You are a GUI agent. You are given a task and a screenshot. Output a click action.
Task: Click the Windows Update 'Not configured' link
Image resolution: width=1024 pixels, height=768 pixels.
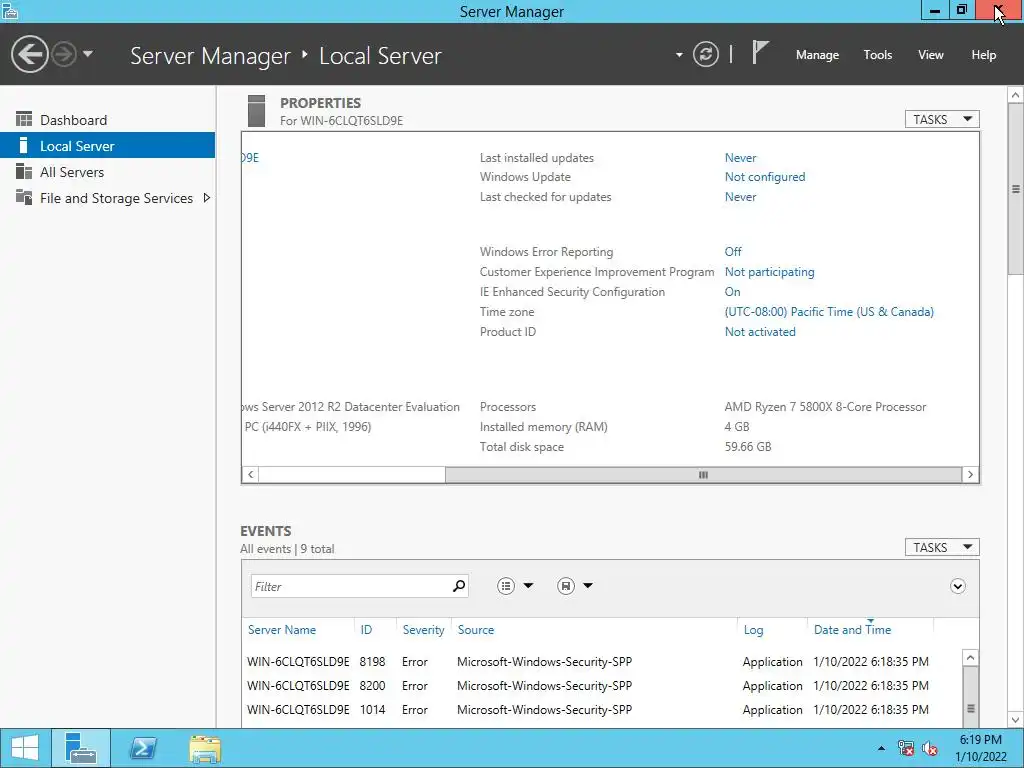tap(765, 177)
